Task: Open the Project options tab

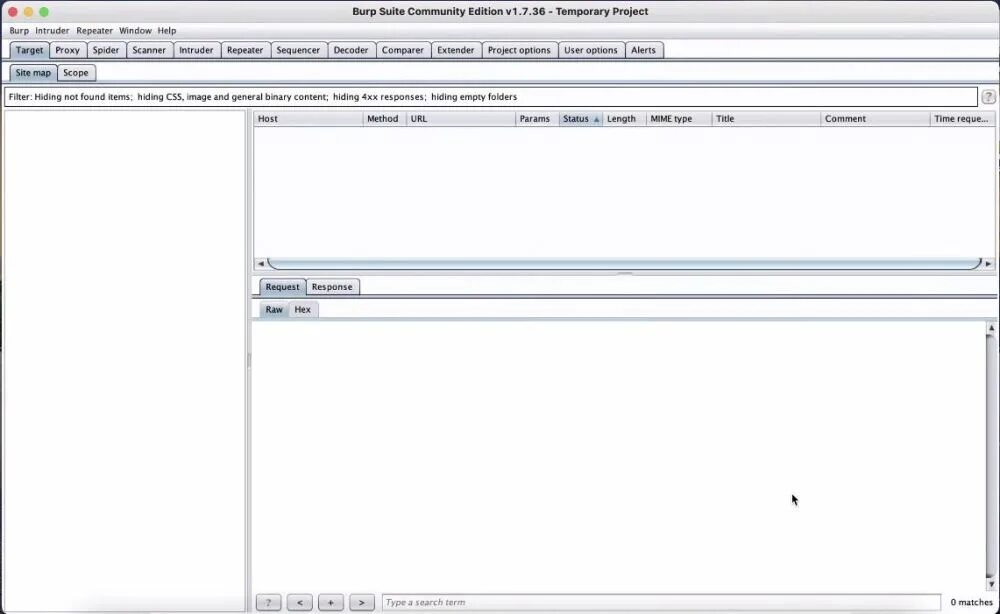Action: coord(519,50)
